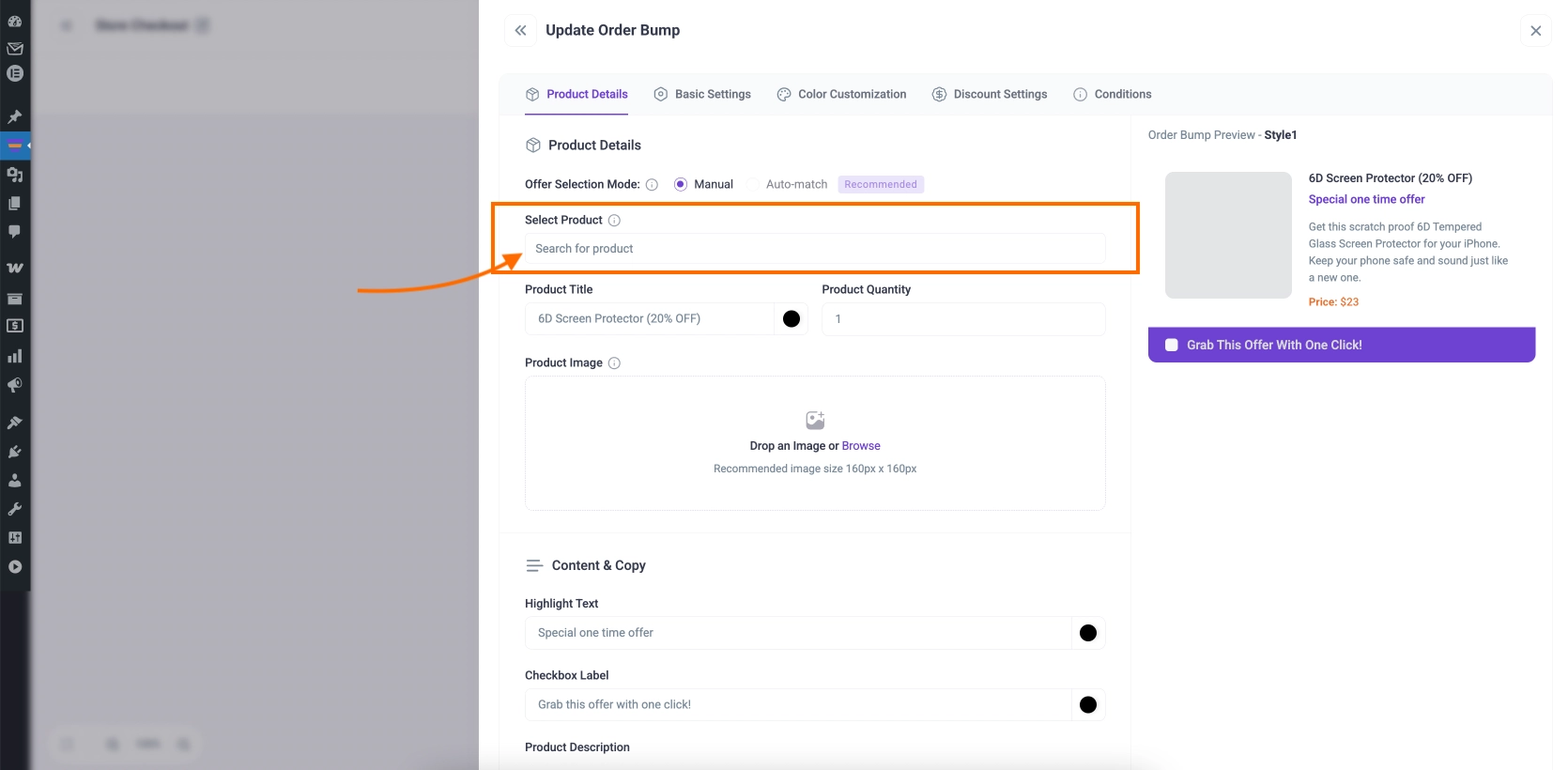Click the Product Image drop zone
The image size is (1568, 770).
(815, 443)
